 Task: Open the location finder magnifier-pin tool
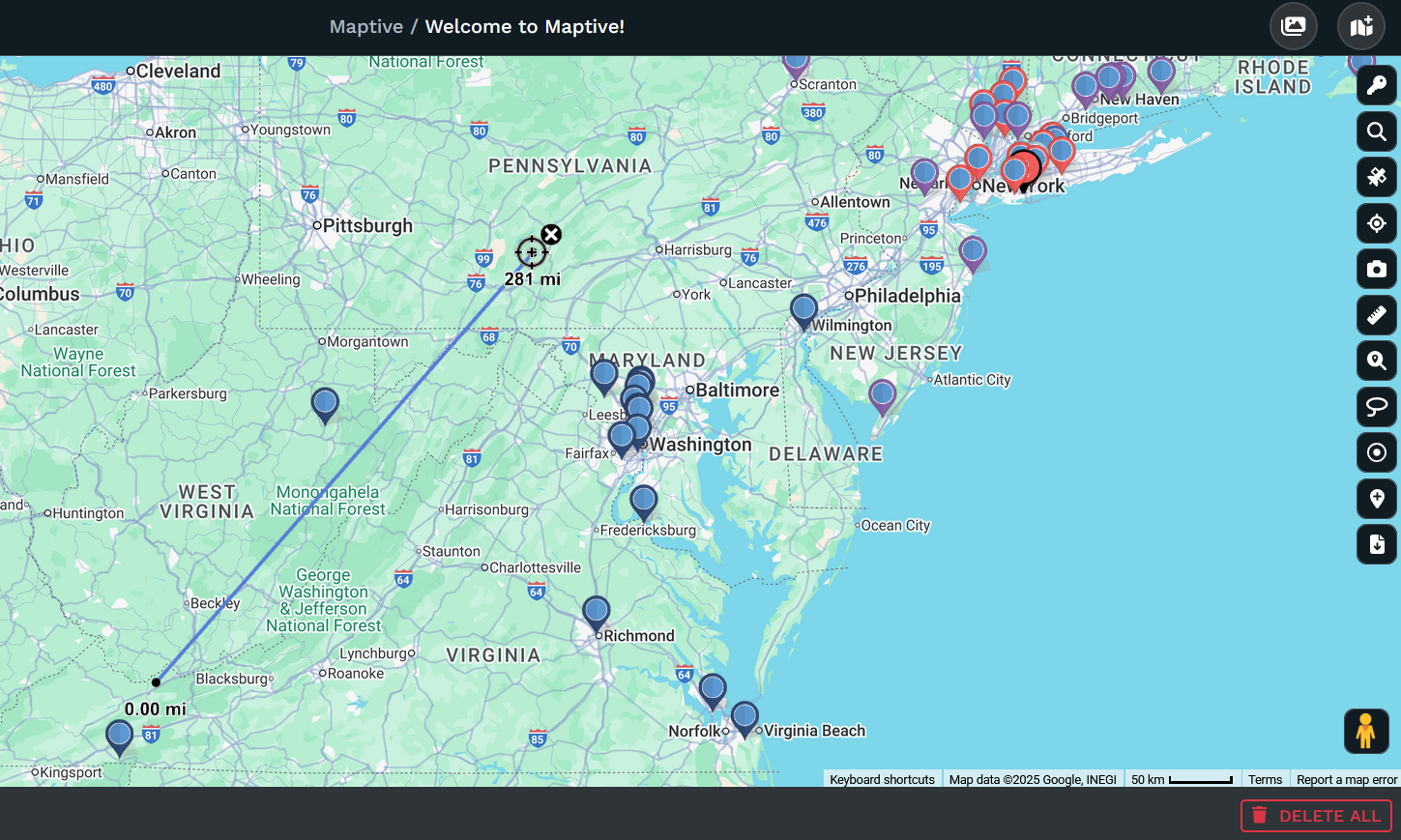(x=1377, y=361)
